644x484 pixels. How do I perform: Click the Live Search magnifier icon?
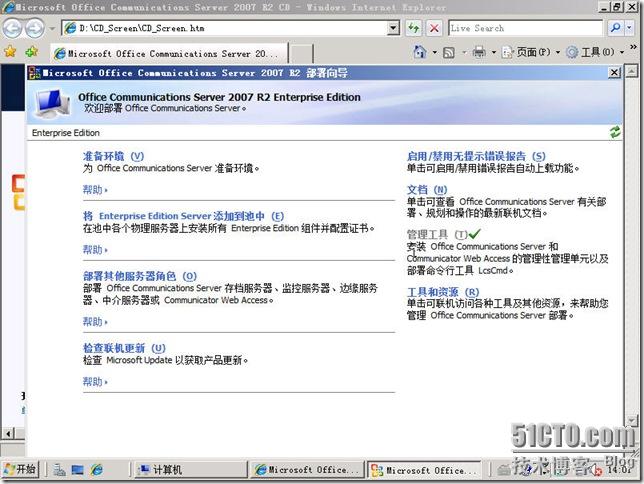pyautogui.click(x=615, y=28)
